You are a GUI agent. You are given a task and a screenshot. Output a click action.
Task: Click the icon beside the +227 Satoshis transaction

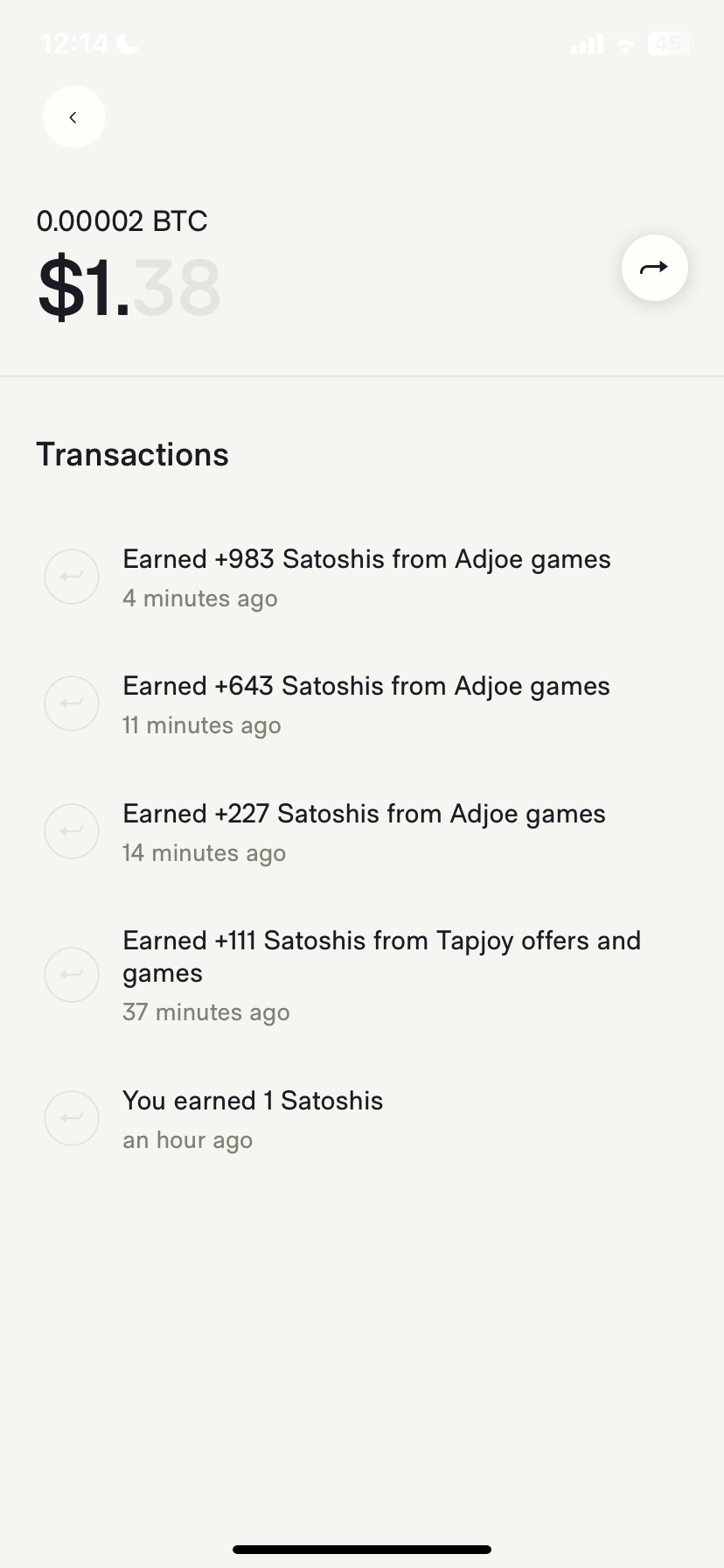[x=72, y=831]
